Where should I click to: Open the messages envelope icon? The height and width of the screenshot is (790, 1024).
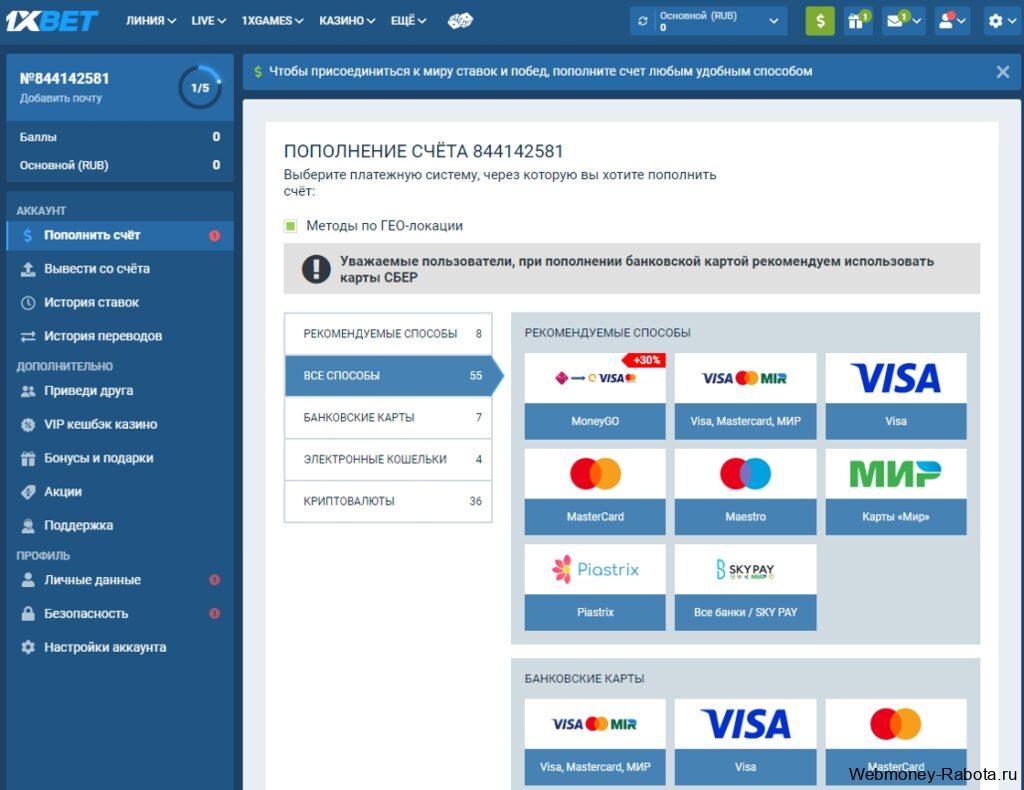pyautogui.click(x=903, y=21)
